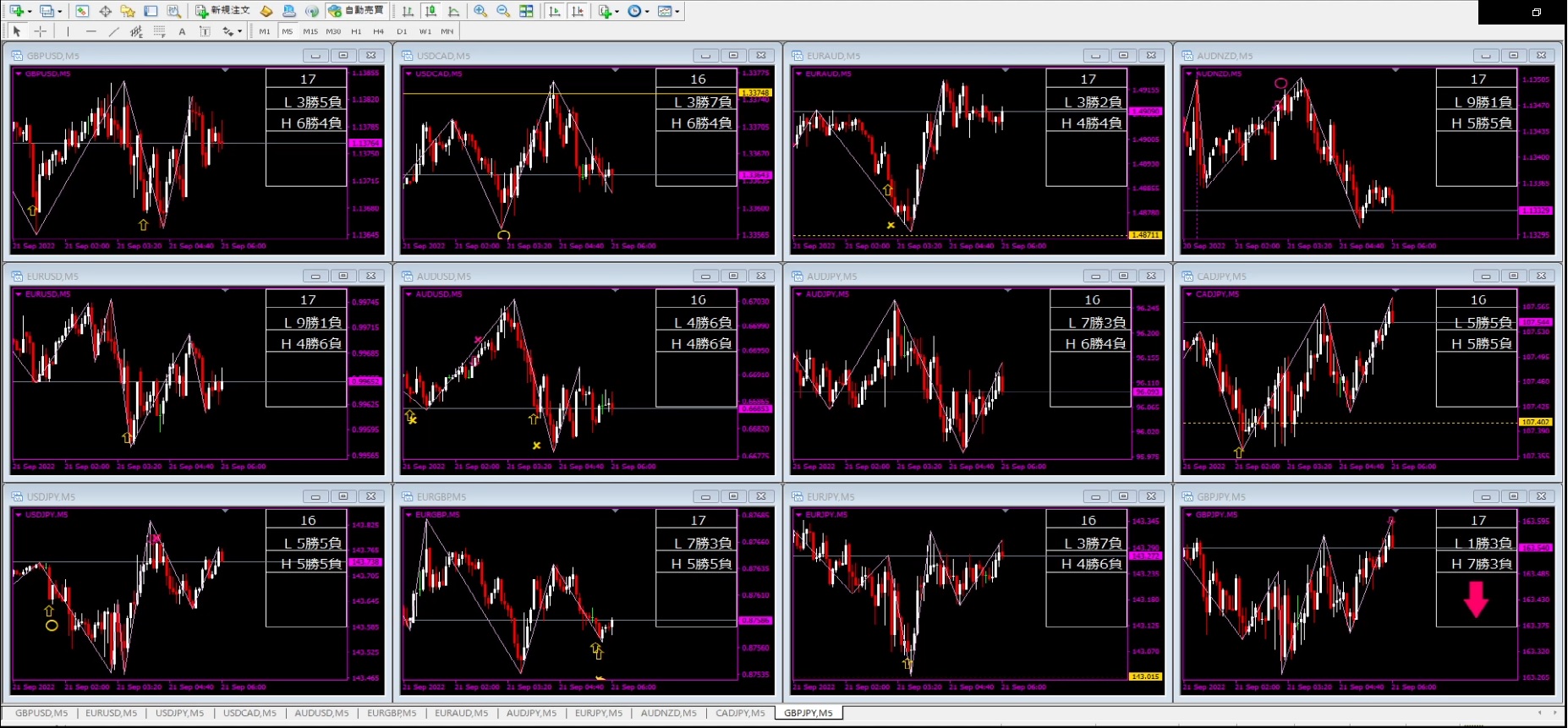Expand the Indicators dropdown arrow
The image size is (1568, 728).
click(x=617, y=11)
